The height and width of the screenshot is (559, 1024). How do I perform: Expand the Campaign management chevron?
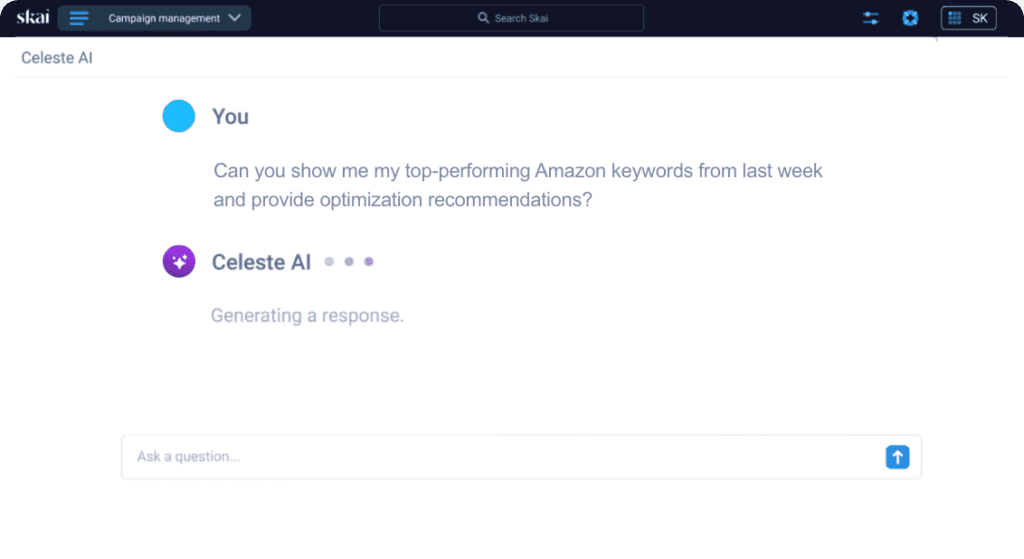pyautogui.click(x=235, y=18)
